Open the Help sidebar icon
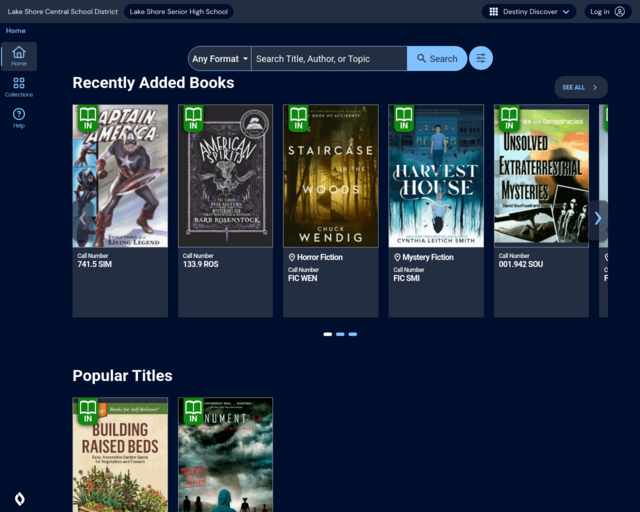 [x=19, y=118]
